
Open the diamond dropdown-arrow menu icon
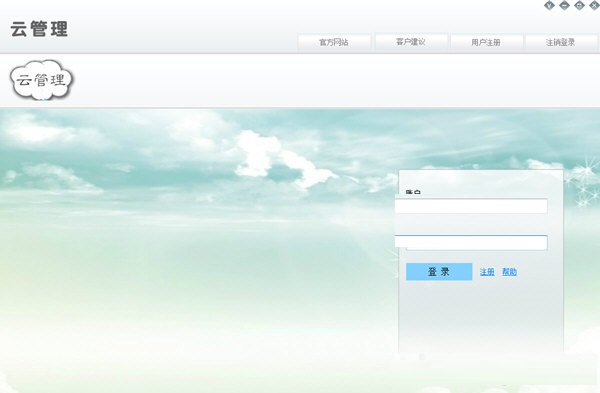coord(549,5)
